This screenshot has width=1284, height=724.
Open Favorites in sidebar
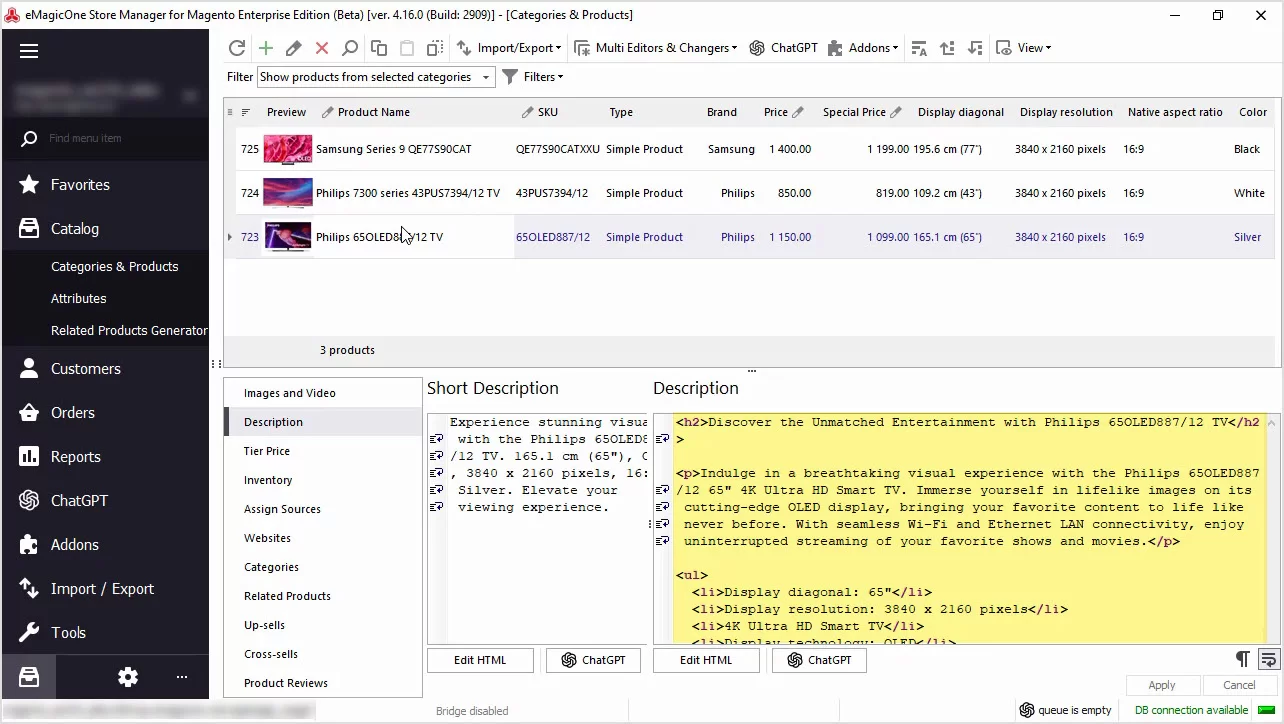click(105, 185)
